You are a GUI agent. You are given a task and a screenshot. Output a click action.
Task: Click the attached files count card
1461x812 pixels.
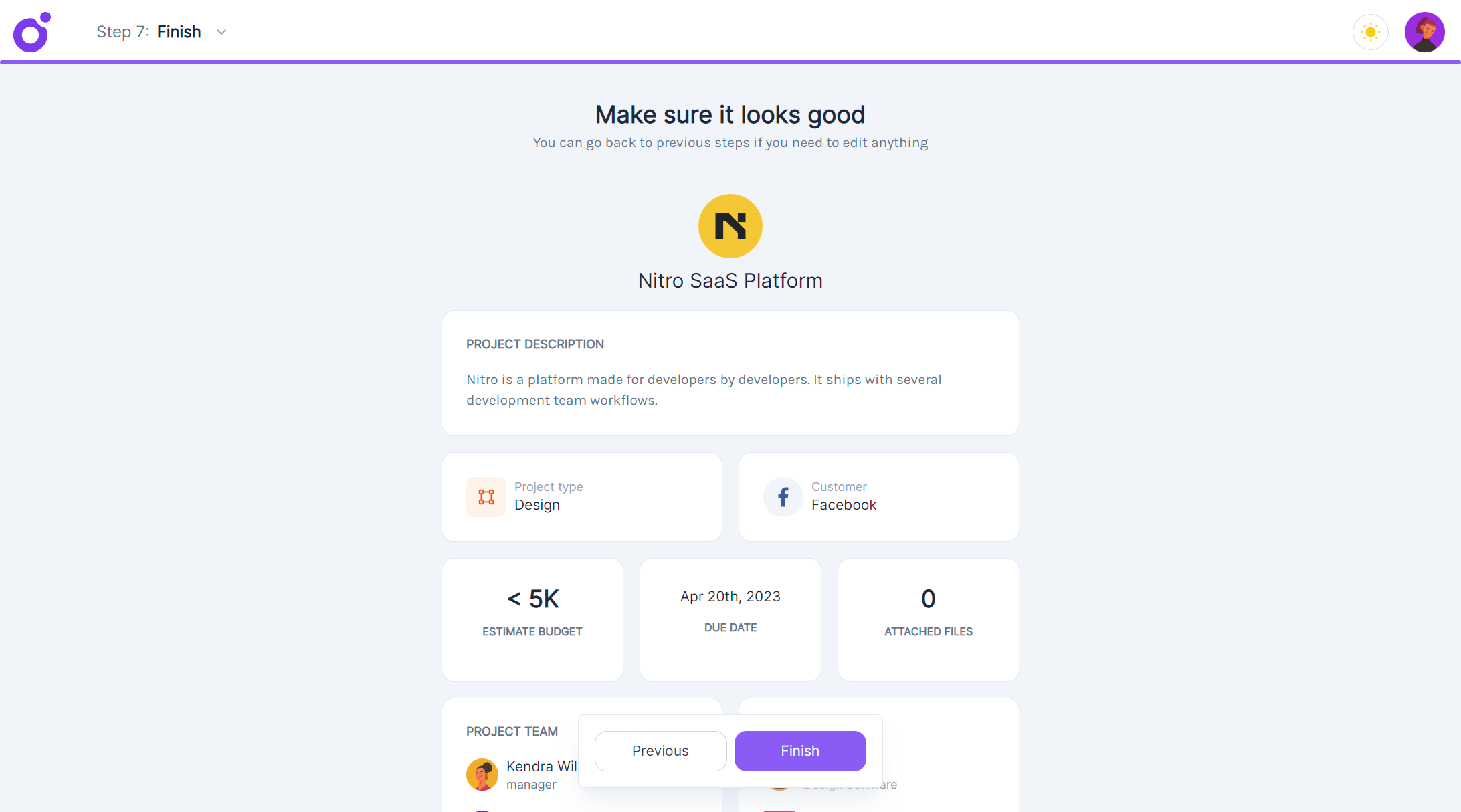[928, 619]
